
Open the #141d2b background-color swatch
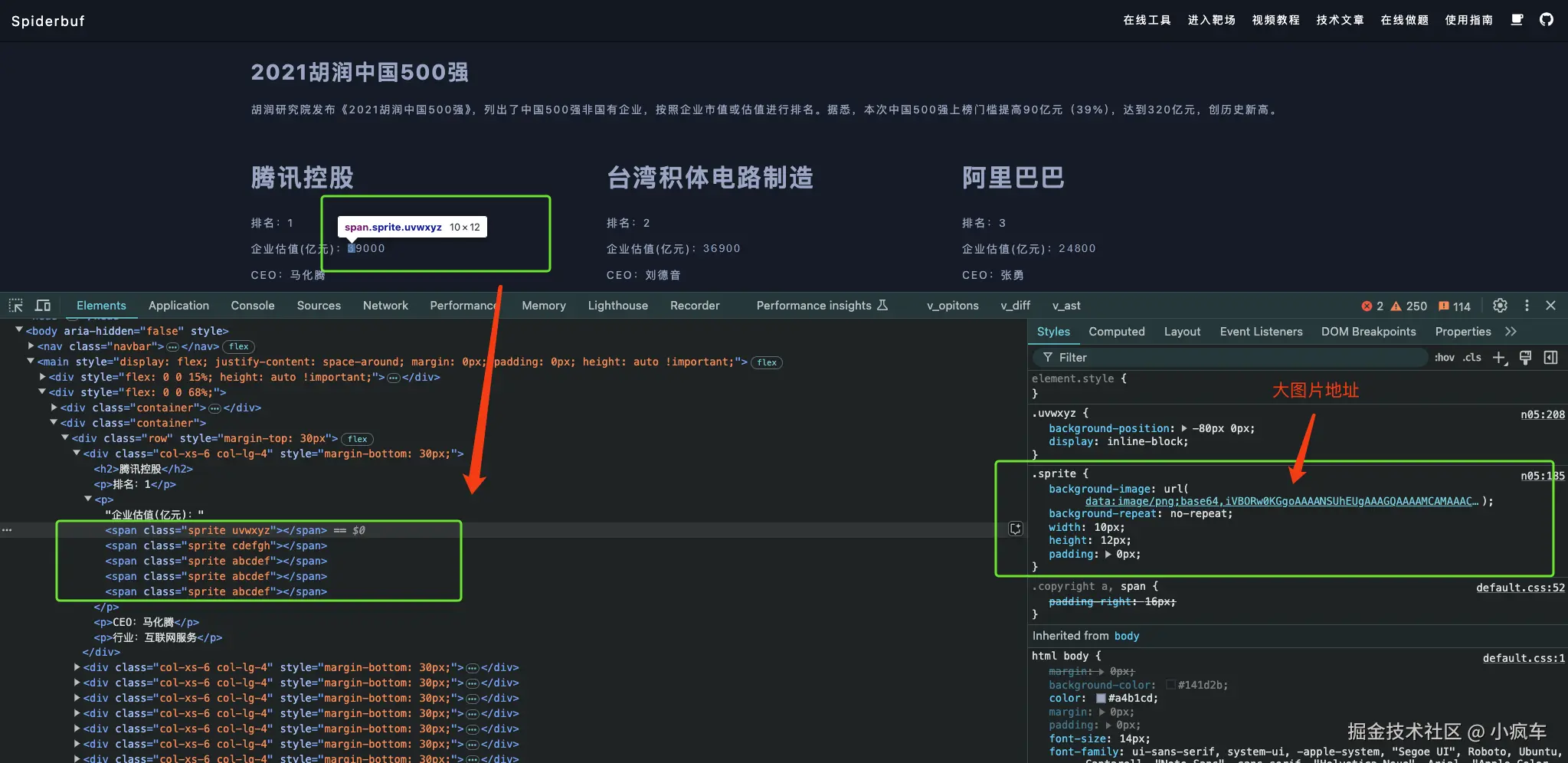pyautogui.click(x=1170, y=686)
